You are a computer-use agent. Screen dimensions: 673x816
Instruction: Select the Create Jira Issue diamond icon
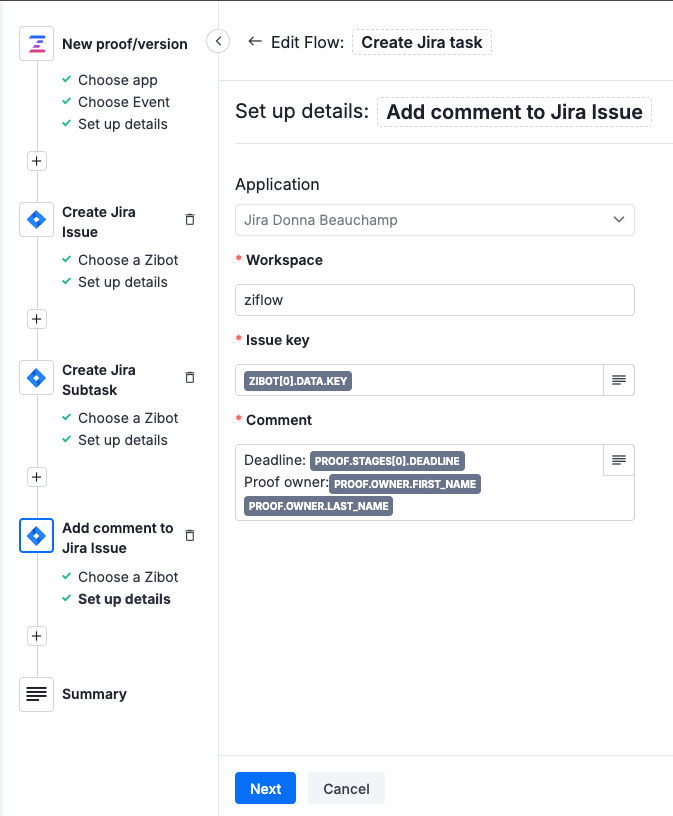[x=36, y=221]
